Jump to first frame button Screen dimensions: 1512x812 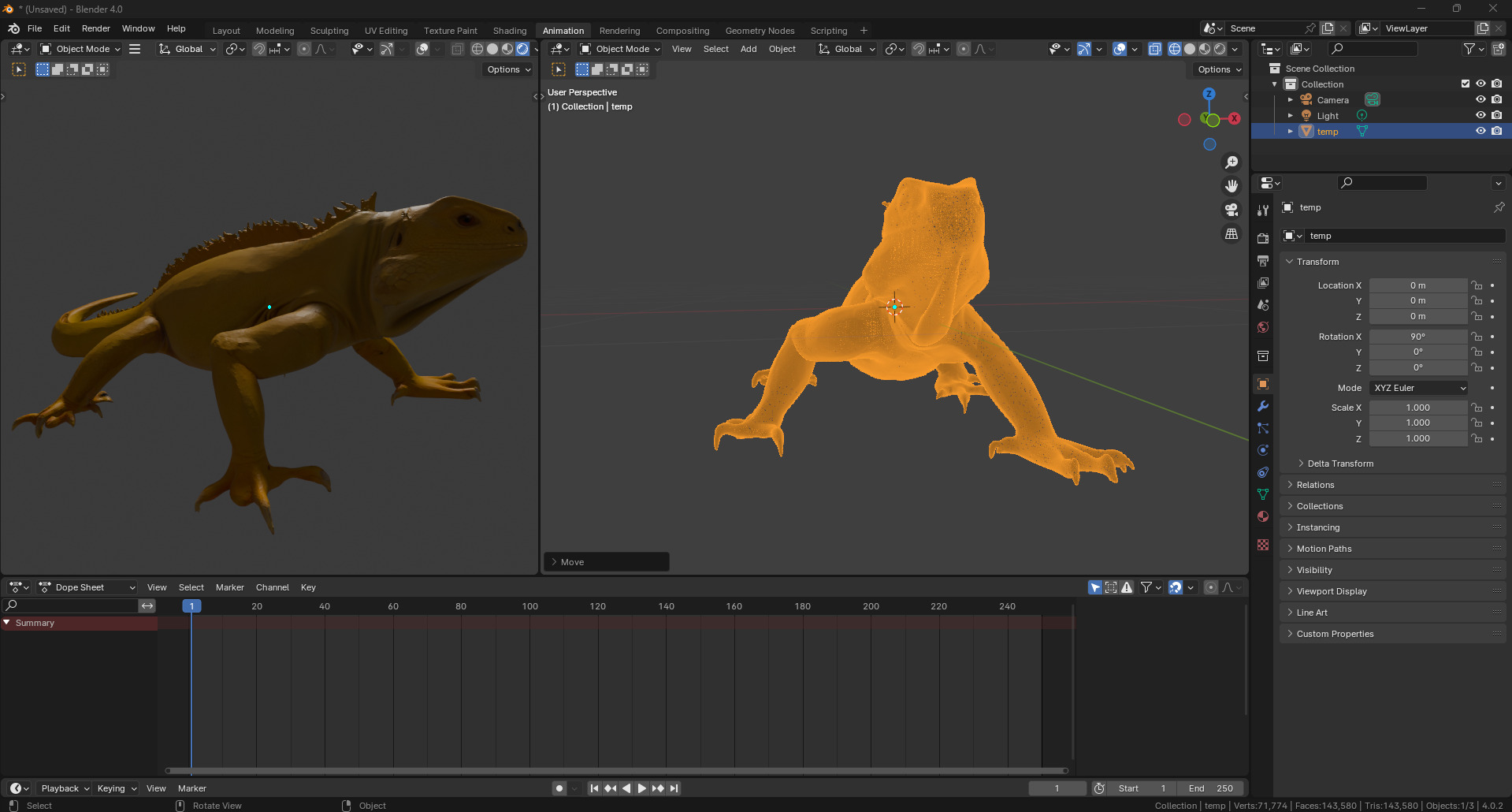pos(594,788)
